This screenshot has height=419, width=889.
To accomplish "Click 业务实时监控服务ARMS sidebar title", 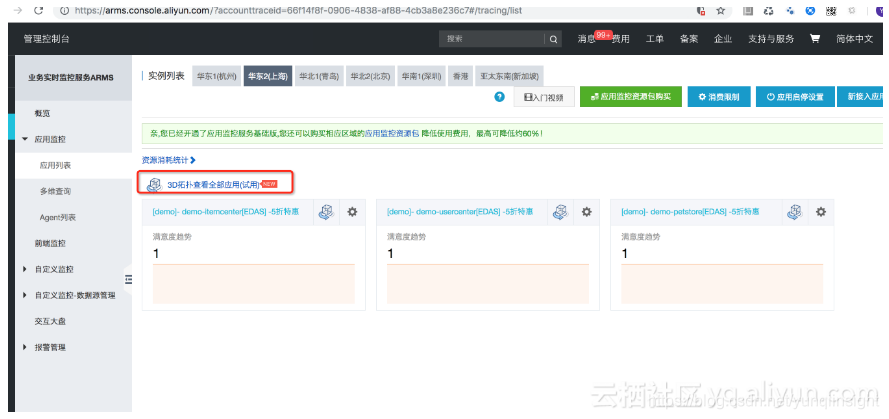I will [x=71, y=78].
